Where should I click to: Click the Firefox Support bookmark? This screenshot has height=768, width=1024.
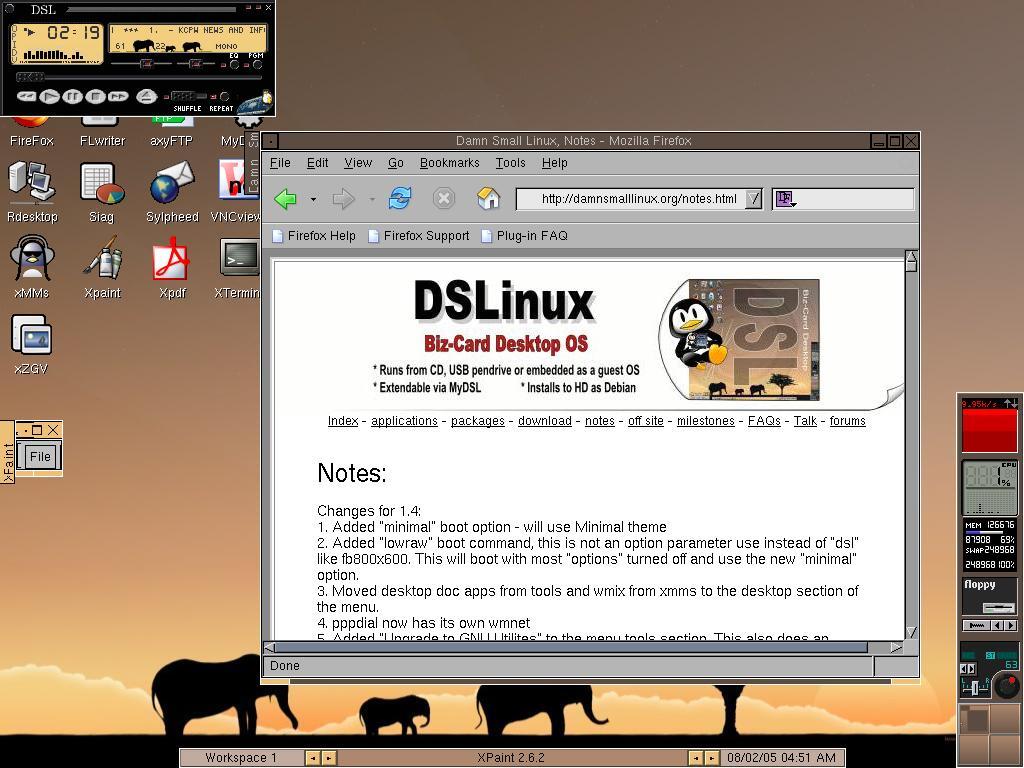tap(426, 236)
